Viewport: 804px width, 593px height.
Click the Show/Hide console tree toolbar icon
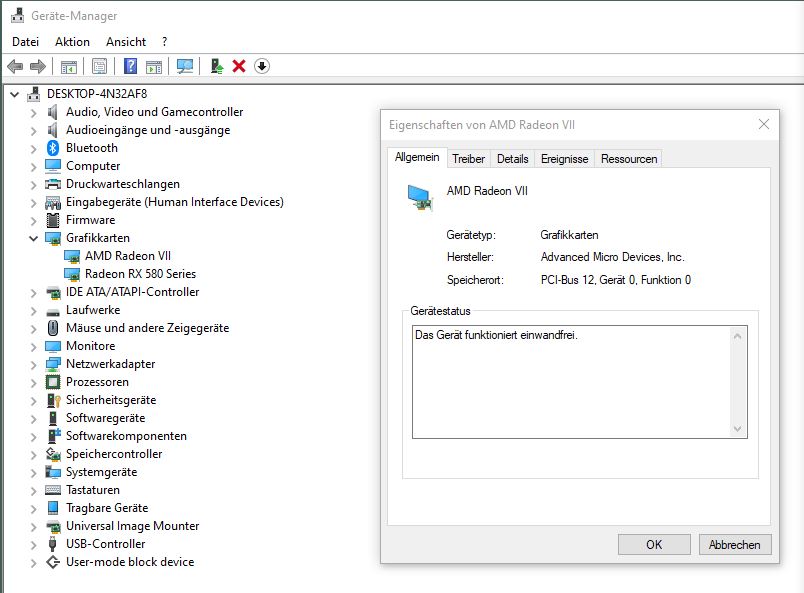(69, 67)
